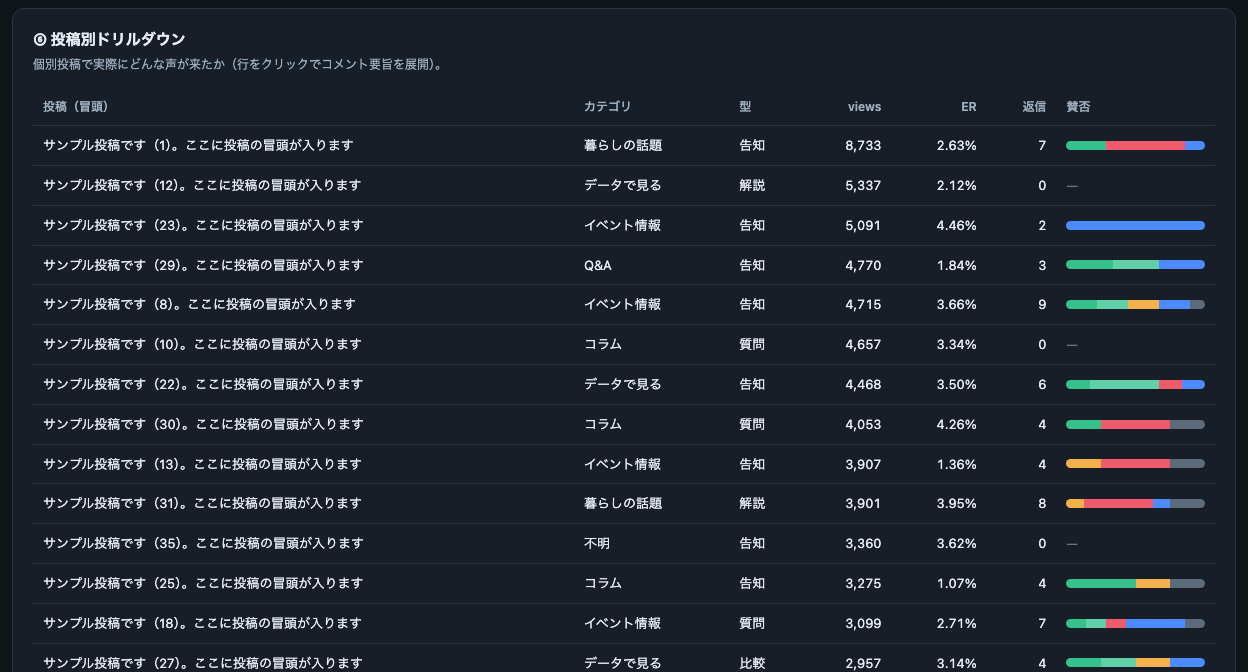Expand row サンプル投稿です（30）

click(x=624, y=425)
